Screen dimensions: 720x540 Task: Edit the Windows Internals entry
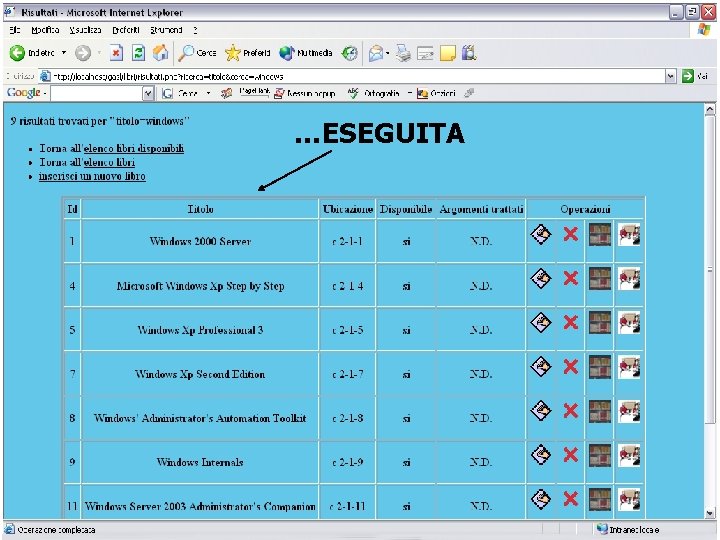coord(541,455)
